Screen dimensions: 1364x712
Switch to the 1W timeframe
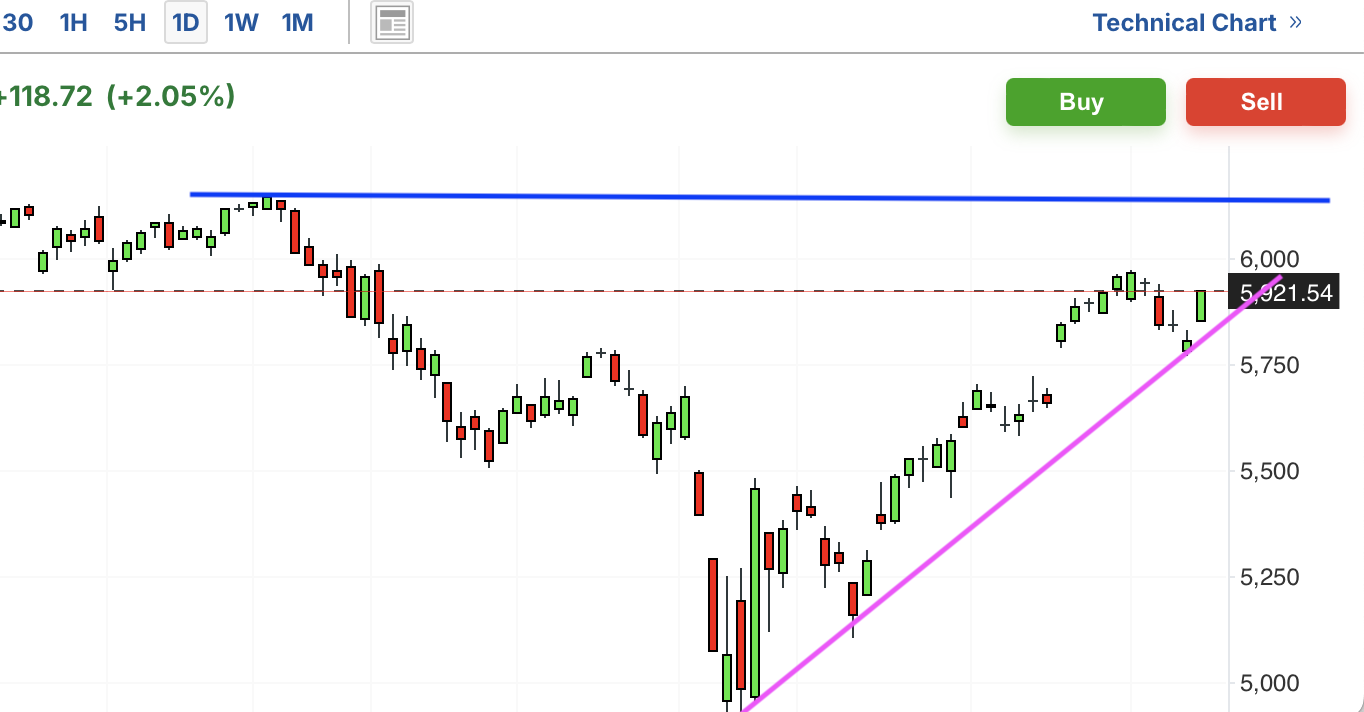241,23
